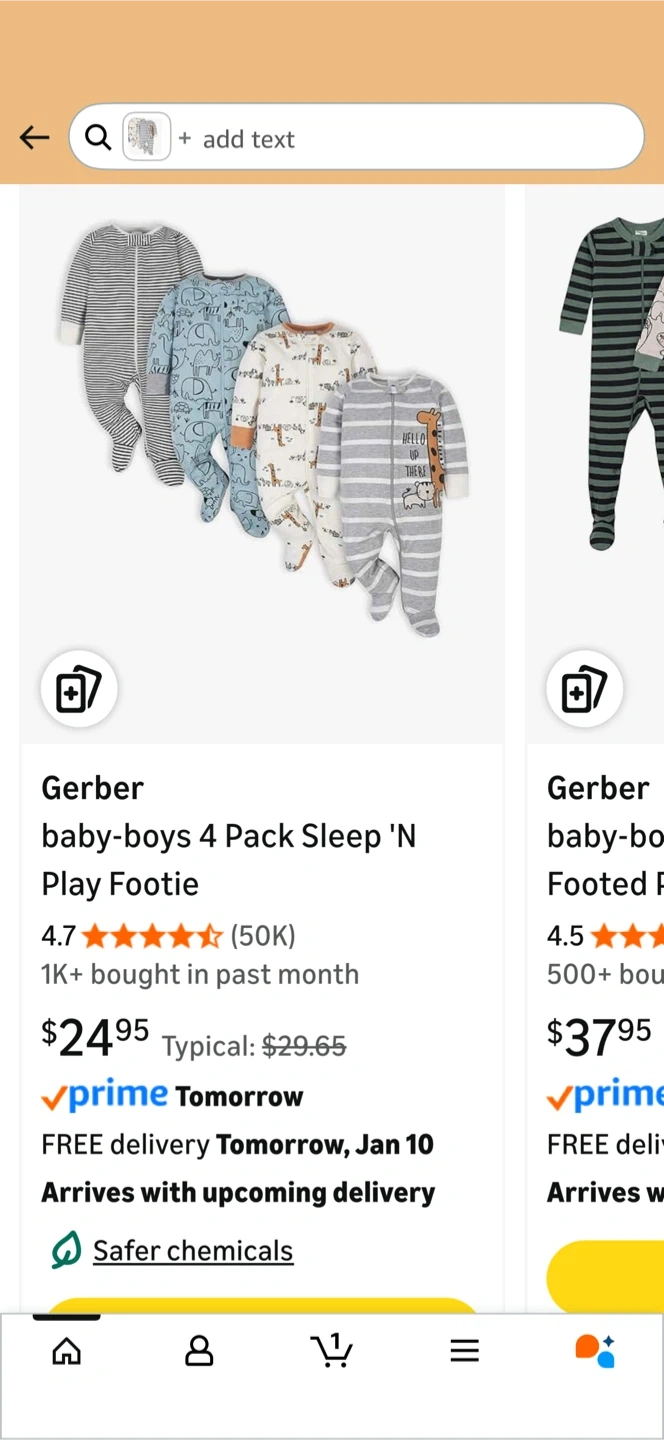The height and width of the screenshot is (1440, 664).
Task: Tap the $24.95 price
Action: click(95, 1038)
